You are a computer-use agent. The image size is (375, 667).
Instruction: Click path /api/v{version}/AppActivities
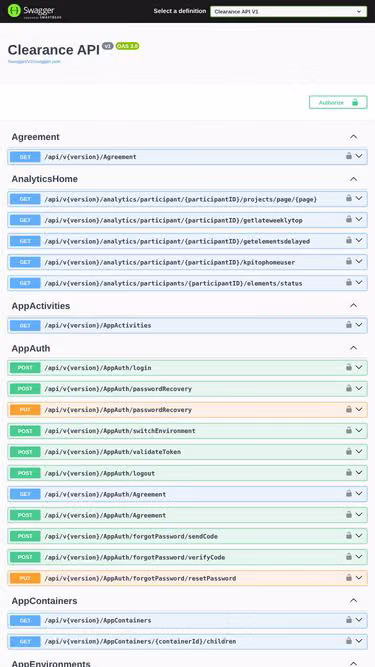(x=98, y=325)
